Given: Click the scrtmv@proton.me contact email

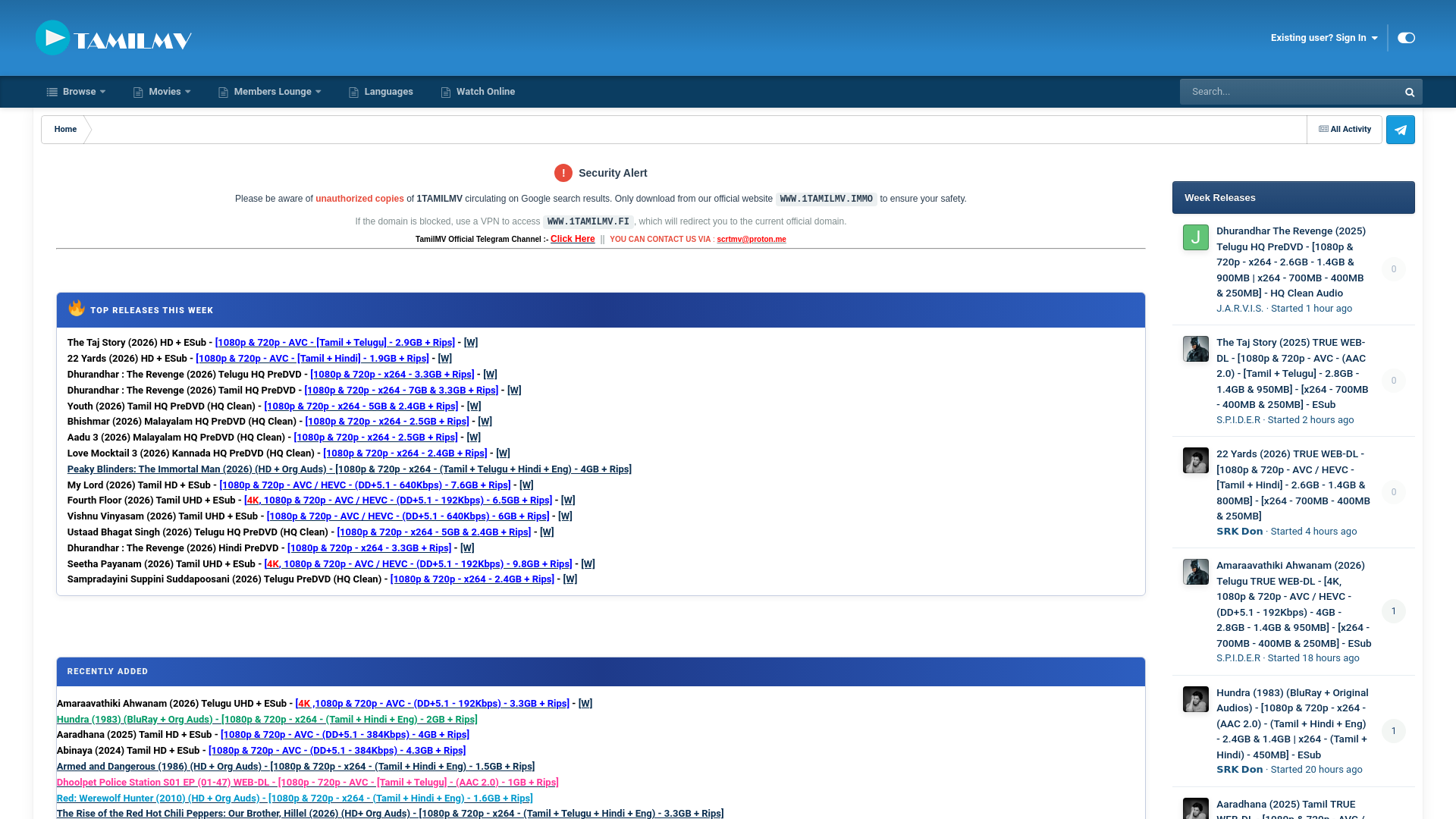Looking at the screenshot, I should (x=752, y=240).
